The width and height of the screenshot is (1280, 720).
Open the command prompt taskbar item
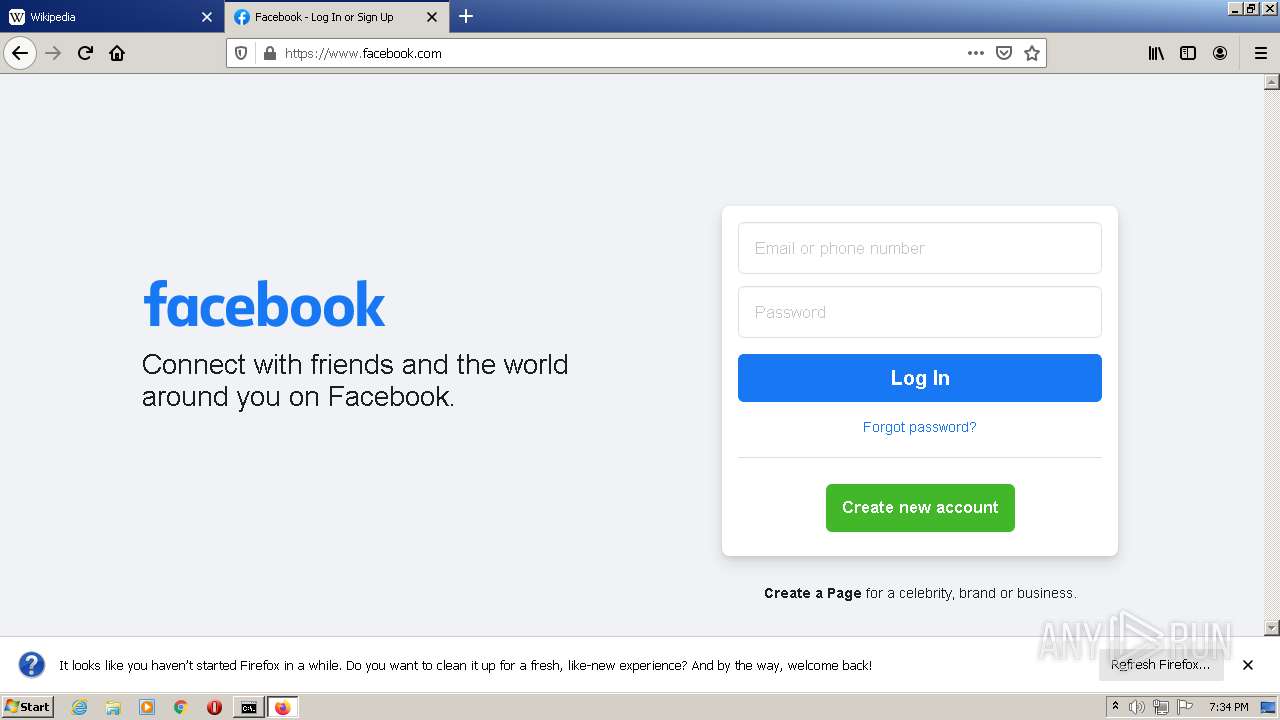tap(248, 707)
